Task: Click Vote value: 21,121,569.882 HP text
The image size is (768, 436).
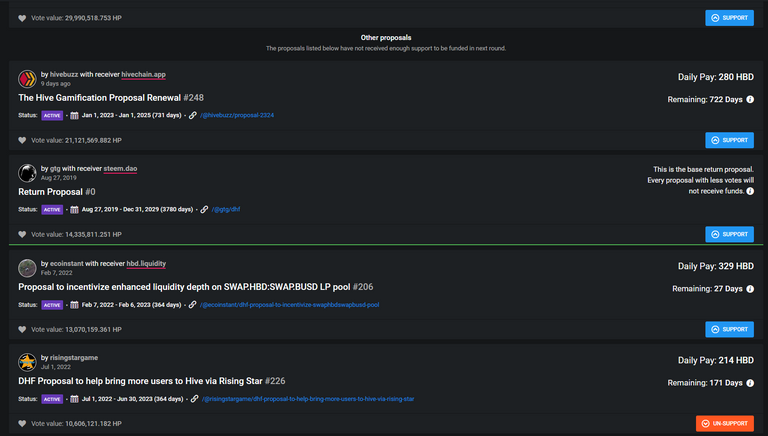Action: [76, 140]
